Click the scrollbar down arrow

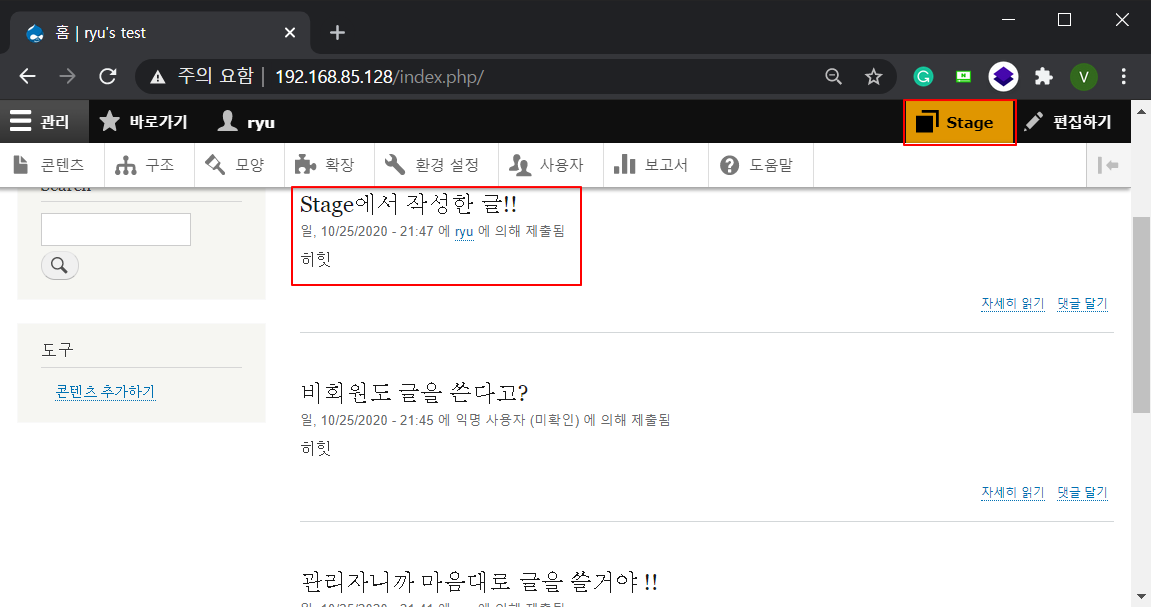point(1141,596)
